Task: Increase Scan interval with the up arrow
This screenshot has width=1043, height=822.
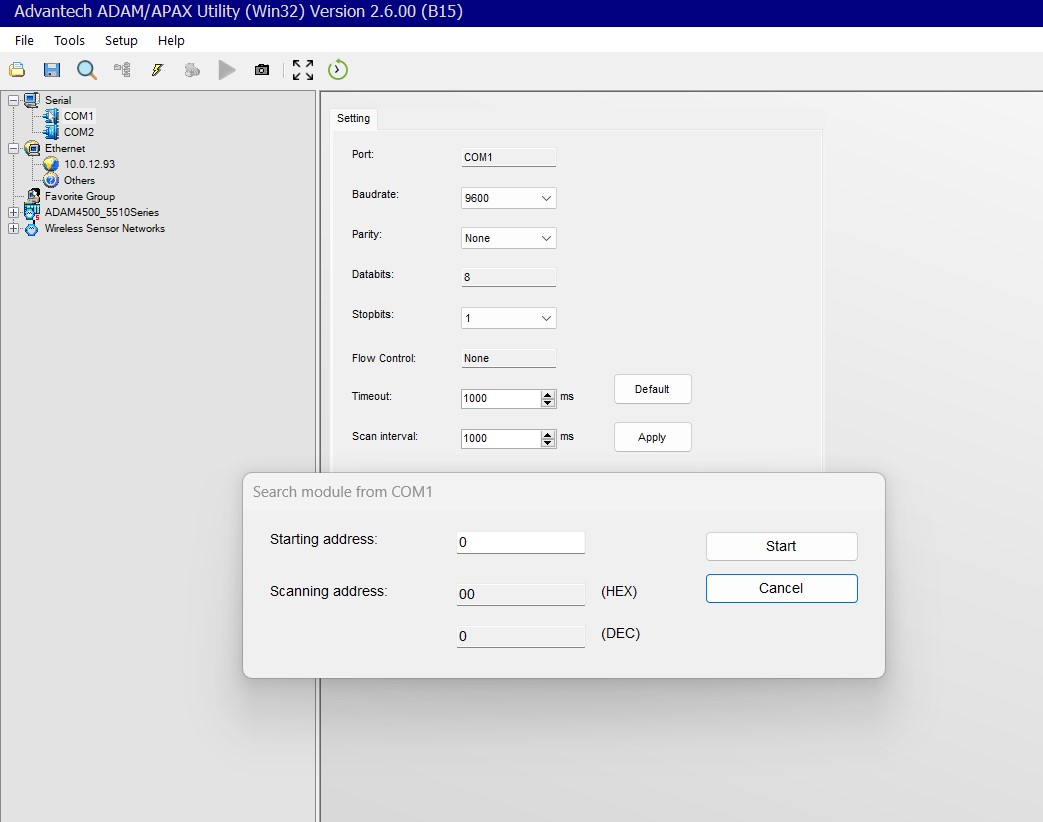Action: click(x=547, y=434)
